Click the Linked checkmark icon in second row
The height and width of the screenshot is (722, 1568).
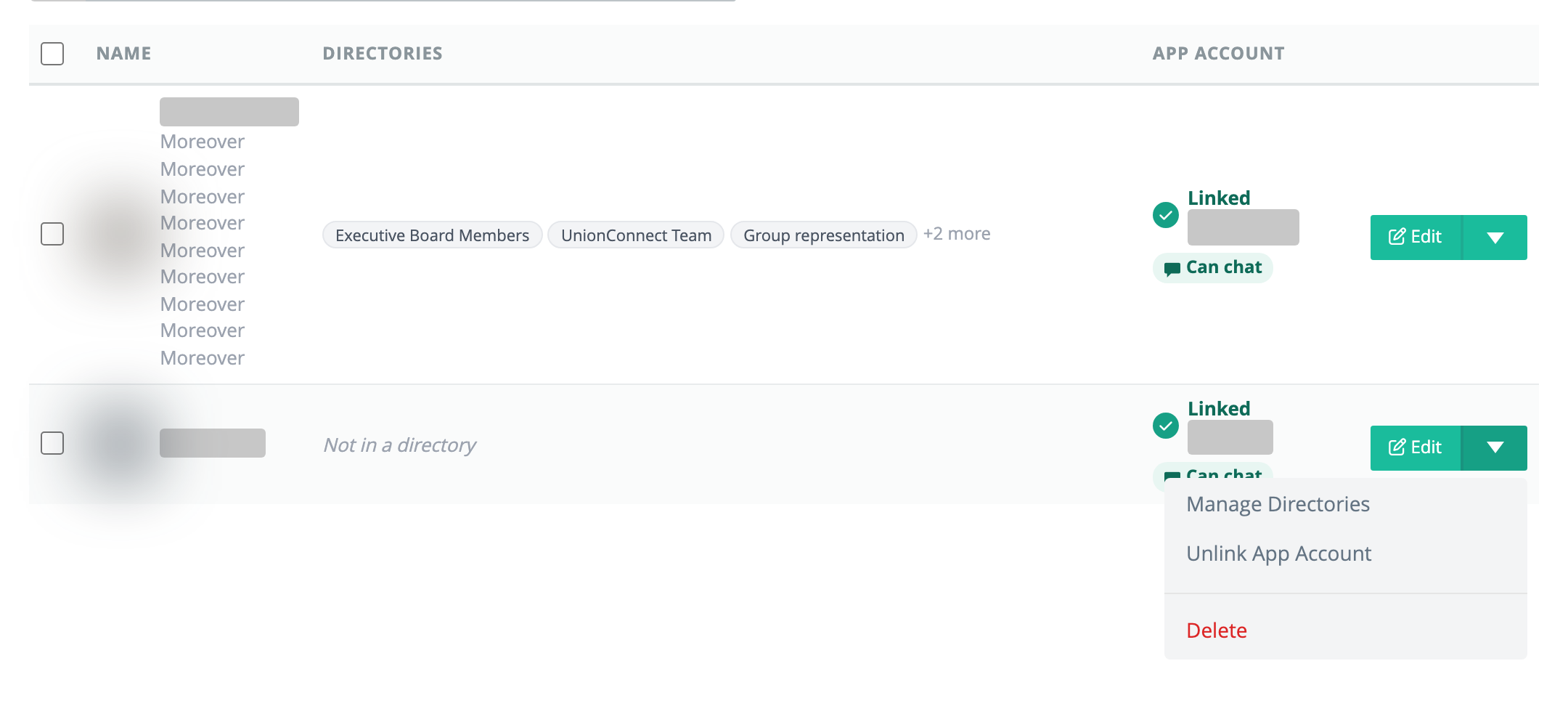[1166, 426]
